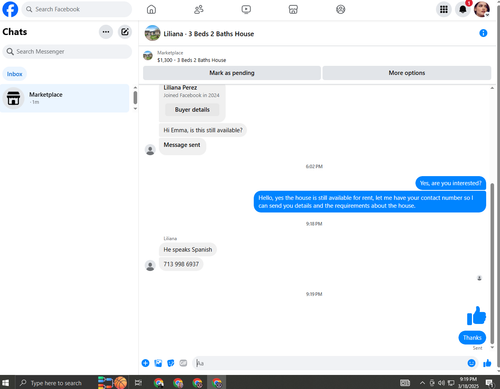Click the large thumbs-up sent message
Viewport: 500px width, 389px height.
[x=476, y=315]
